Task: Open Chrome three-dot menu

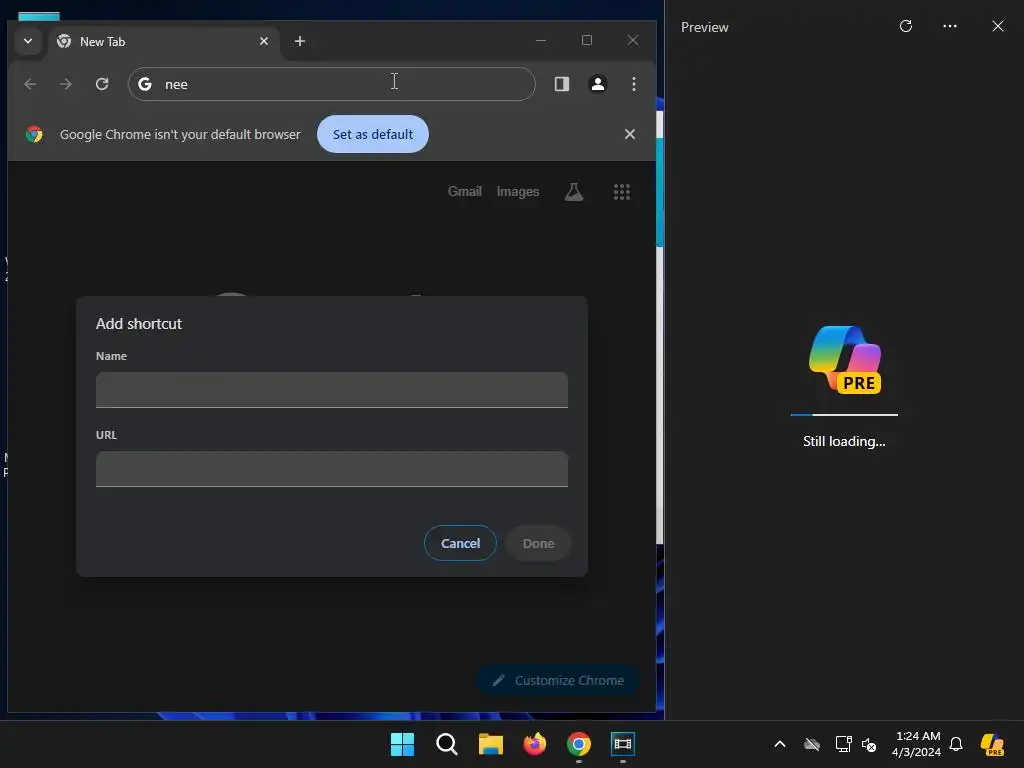Action: pos(633,84)
